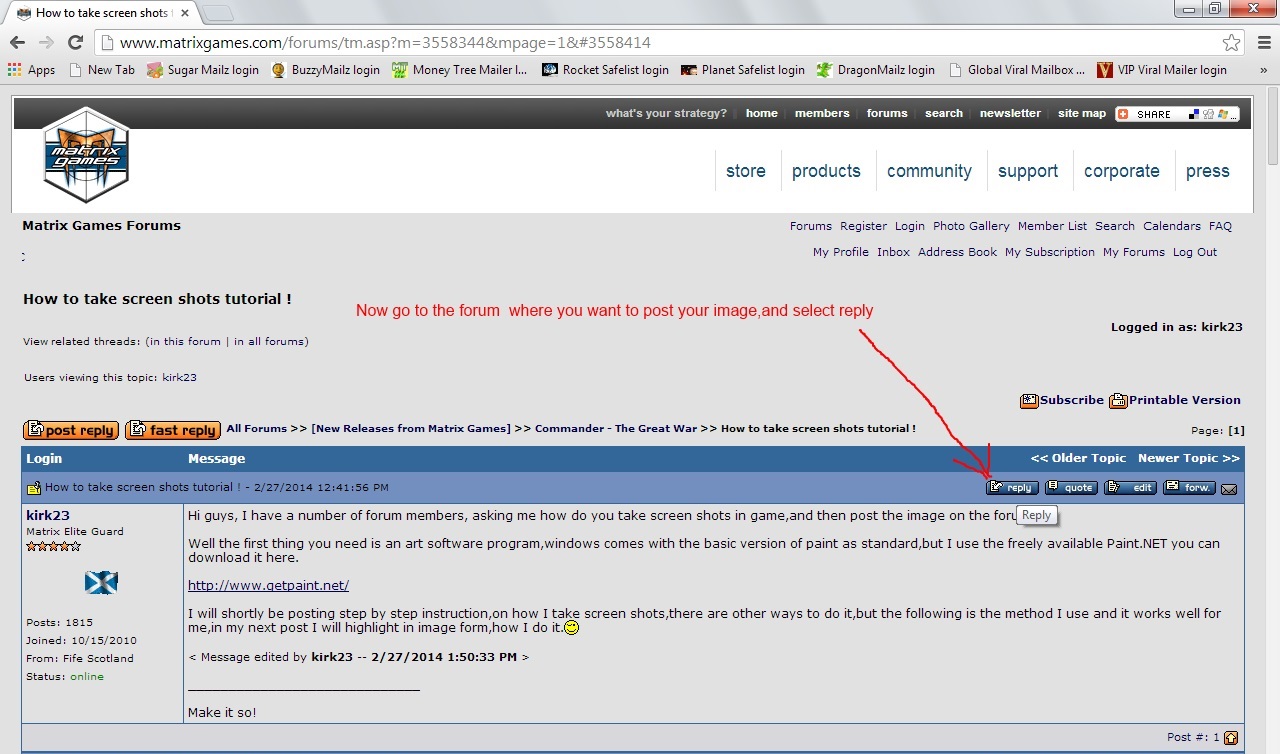Click the quote button on the post
The image size is (1280, 754).
click(1071, 488)
